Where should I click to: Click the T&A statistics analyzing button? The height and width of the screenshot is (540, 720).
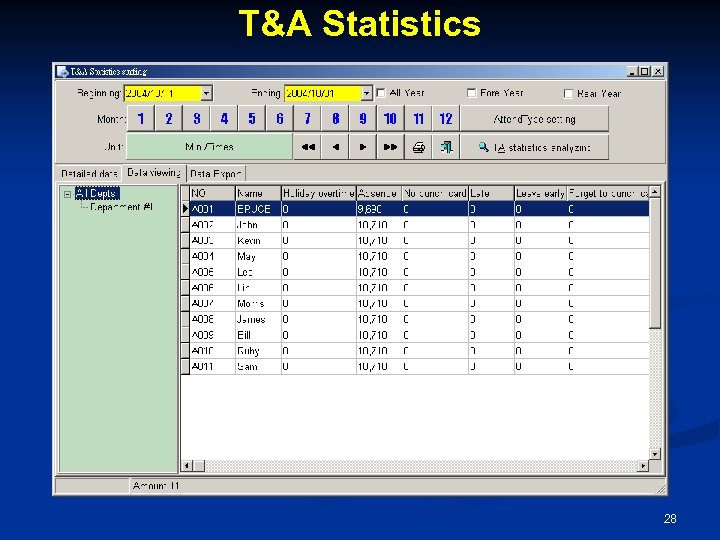(x=534, y=147)
